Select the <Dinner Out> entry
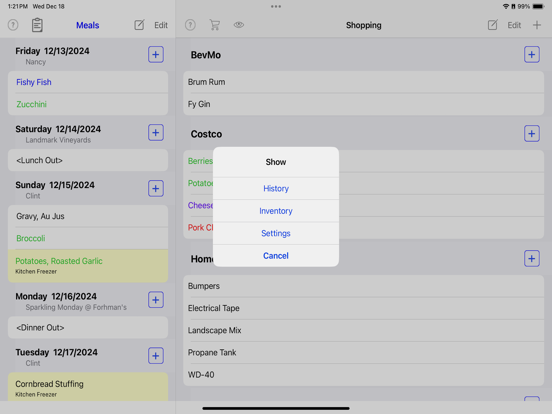This screenshot has height=414, width=552. coord(88,327)
